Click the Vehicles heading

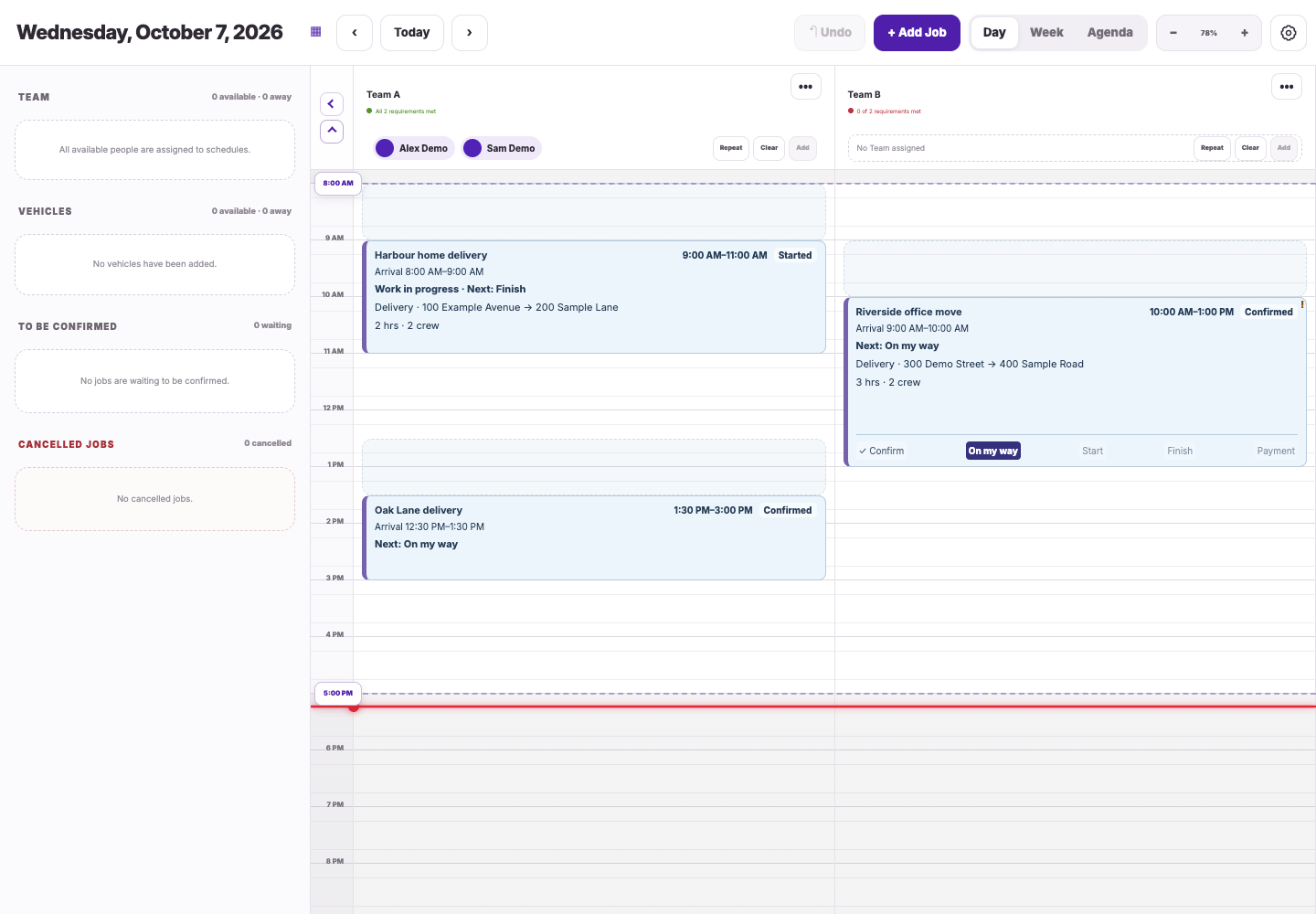[45, 211]
